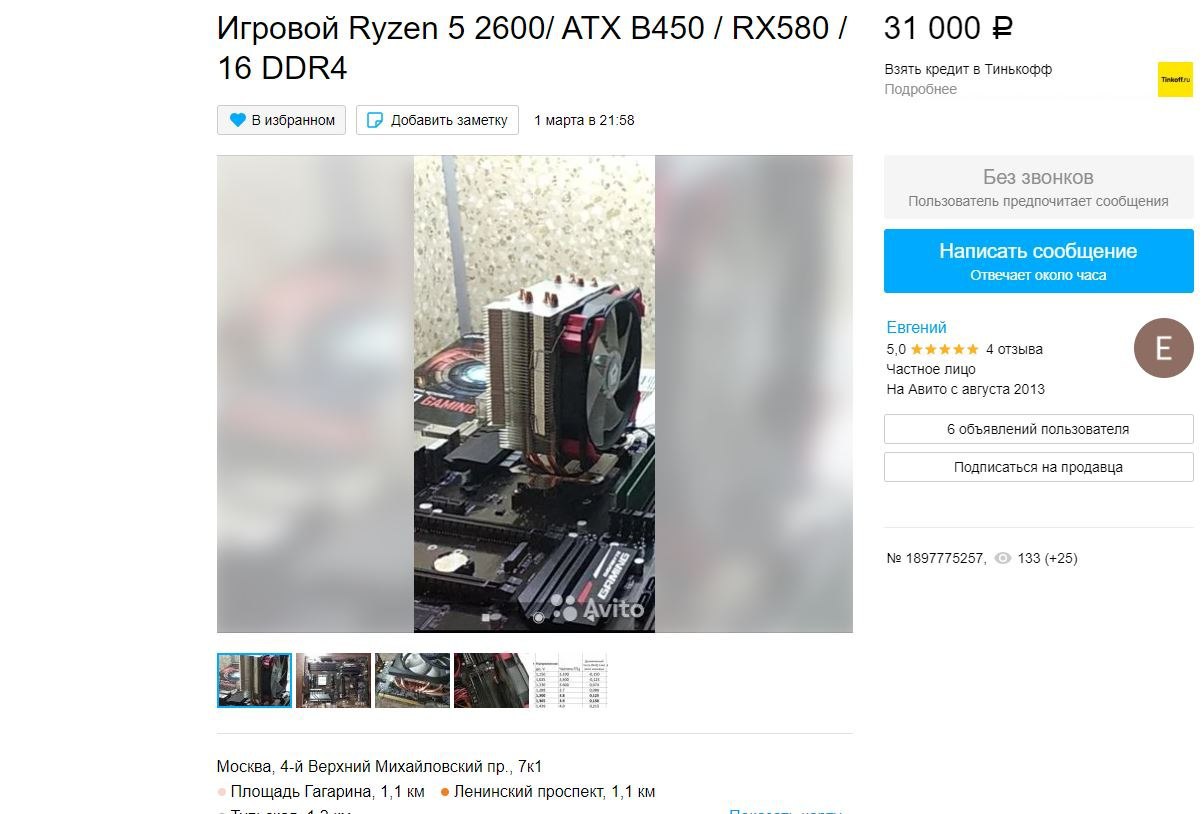Open the Подробнее credit details link

pos(920,89)
